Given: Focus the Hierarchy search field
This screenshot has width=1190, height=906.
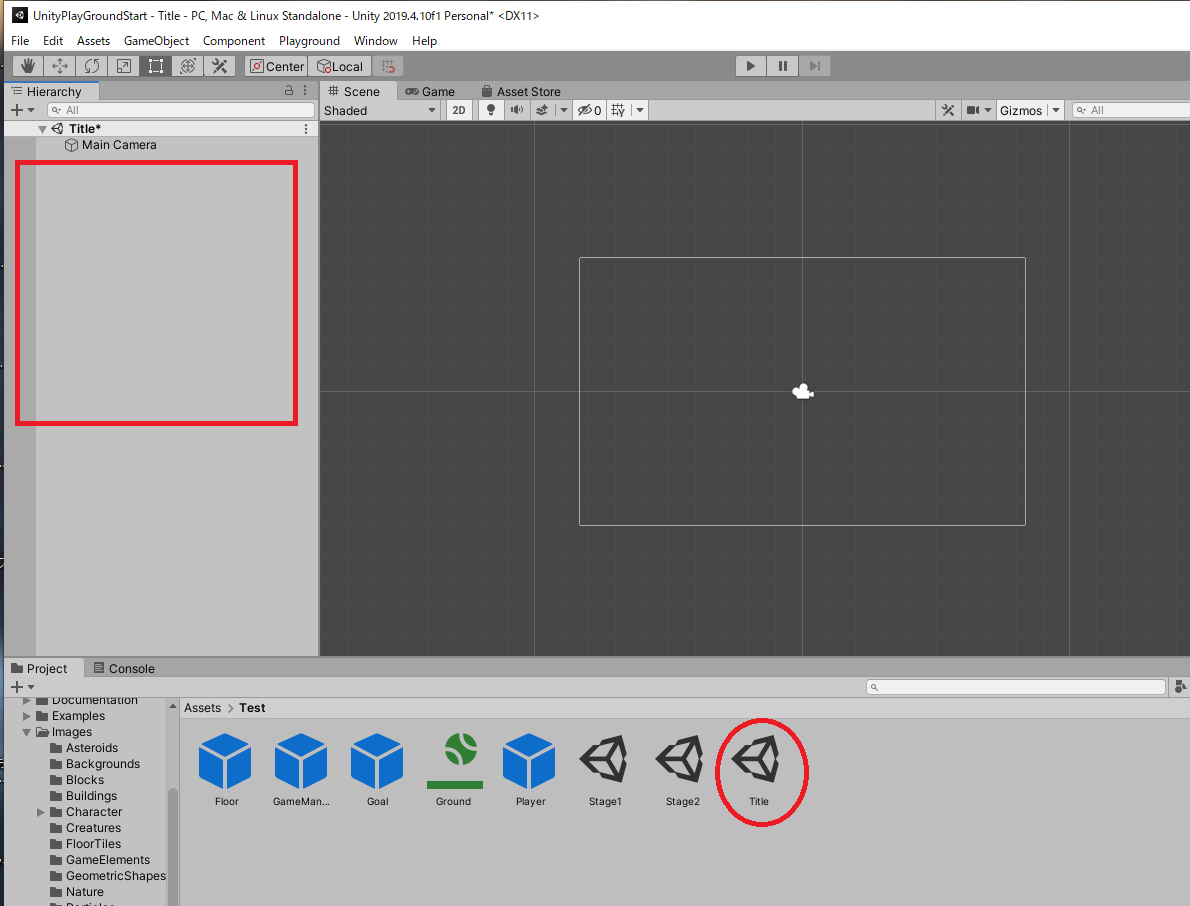Looking at the screenshot, I should tap(181, 110).
